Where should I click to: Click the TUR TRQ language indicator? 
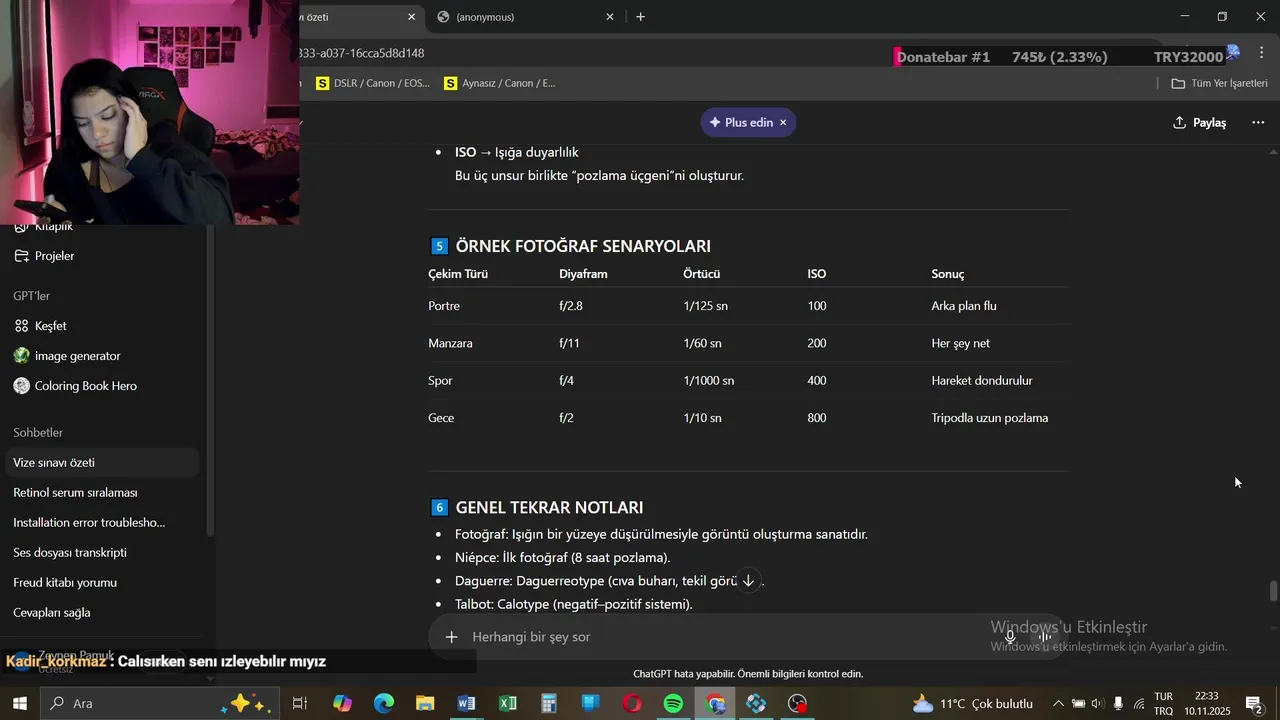point(1164,704)
